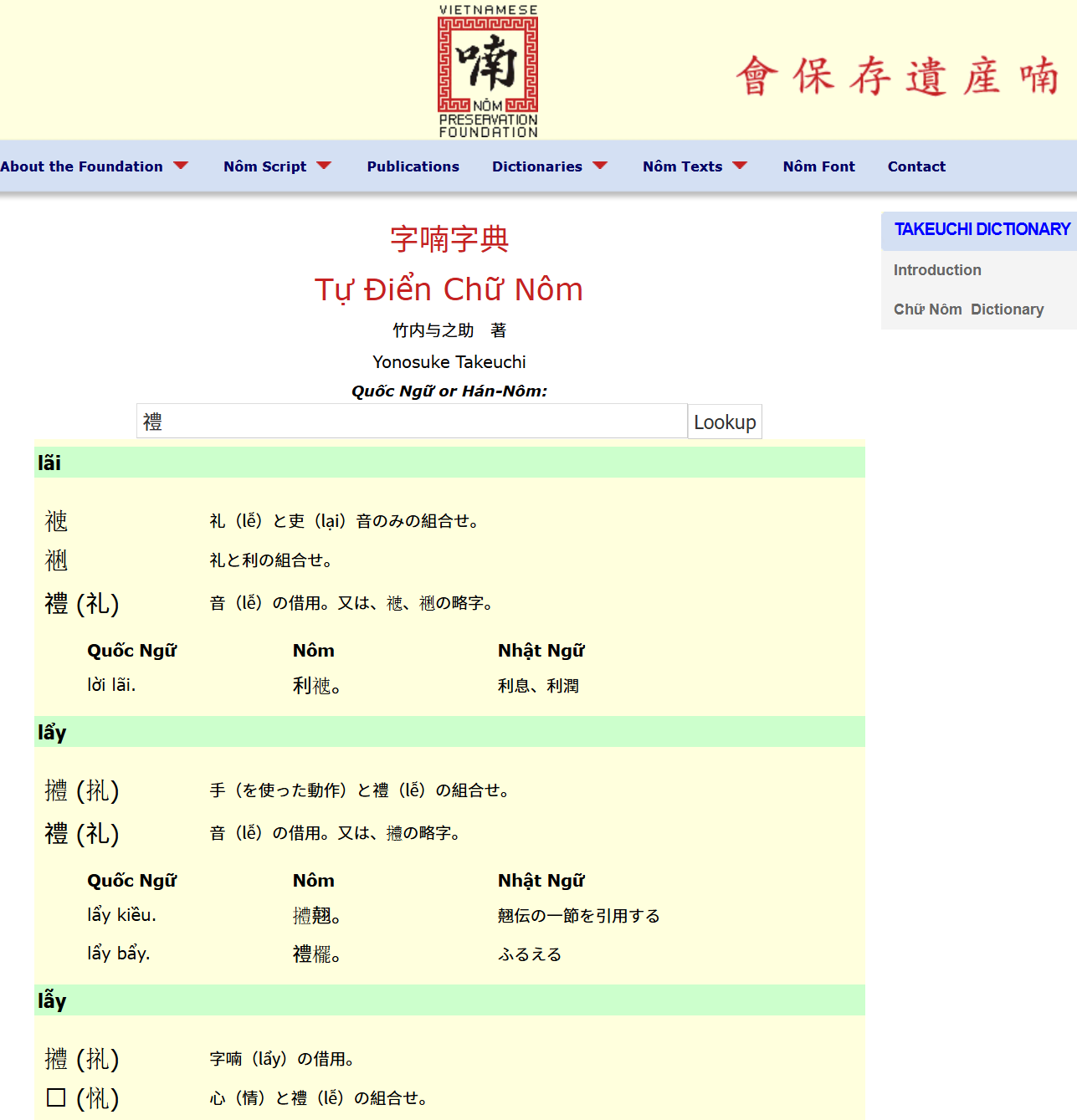Expand the About the Foundation dropdown arrow
This screenshot has width=1077, height=1120.
(x=181, y=166)
